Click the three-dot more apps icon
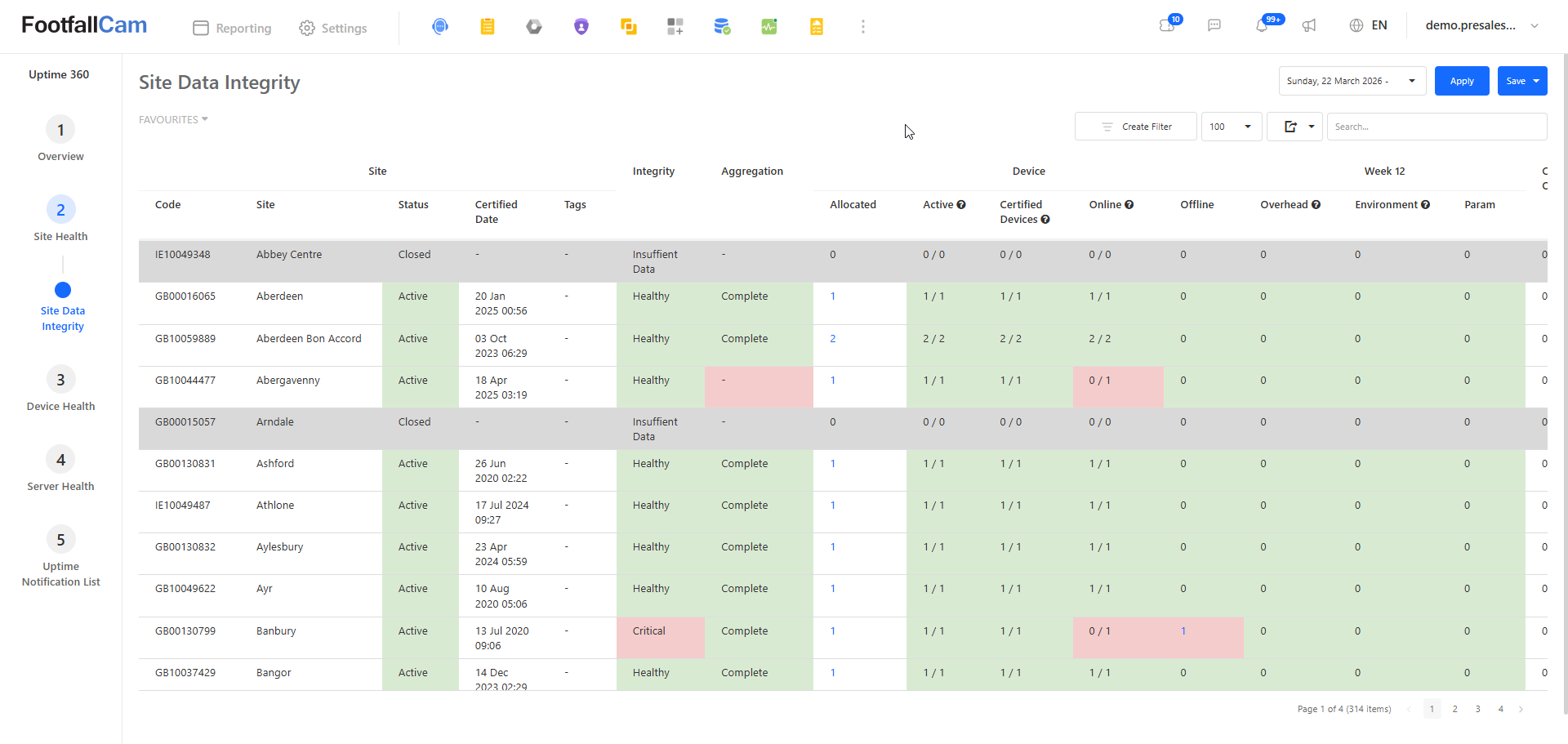Screen dimensions: 1568x744 [863, 27]
